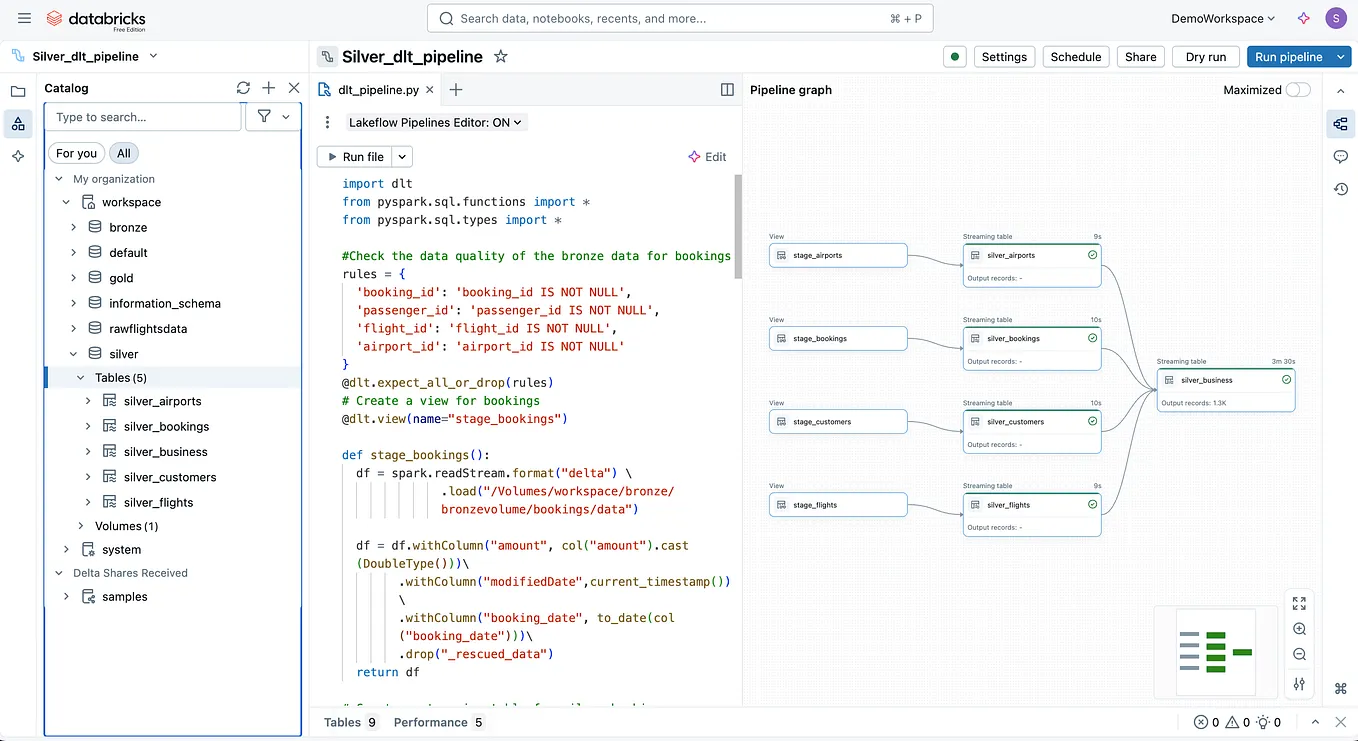
Task: Zoom in on the pipeline graph
Action: pos(1299,629)
